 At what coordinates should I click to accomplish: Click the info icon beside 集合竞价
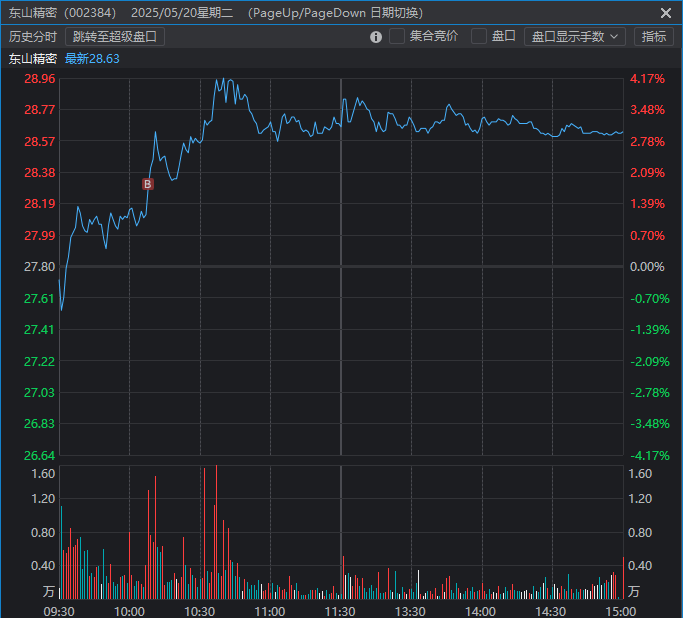coord(376,37)
